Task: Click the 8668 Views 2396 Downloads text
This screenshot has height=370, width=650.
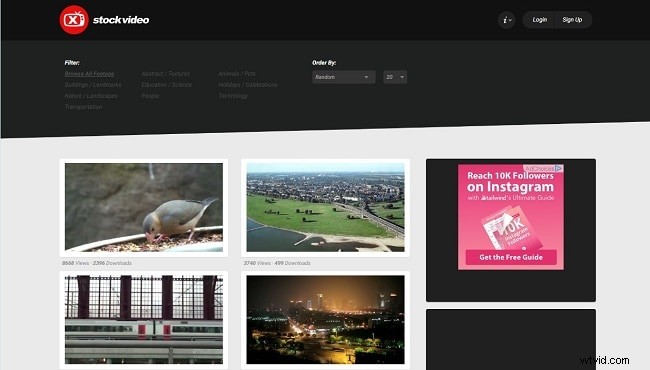Action: pos(97,263)
